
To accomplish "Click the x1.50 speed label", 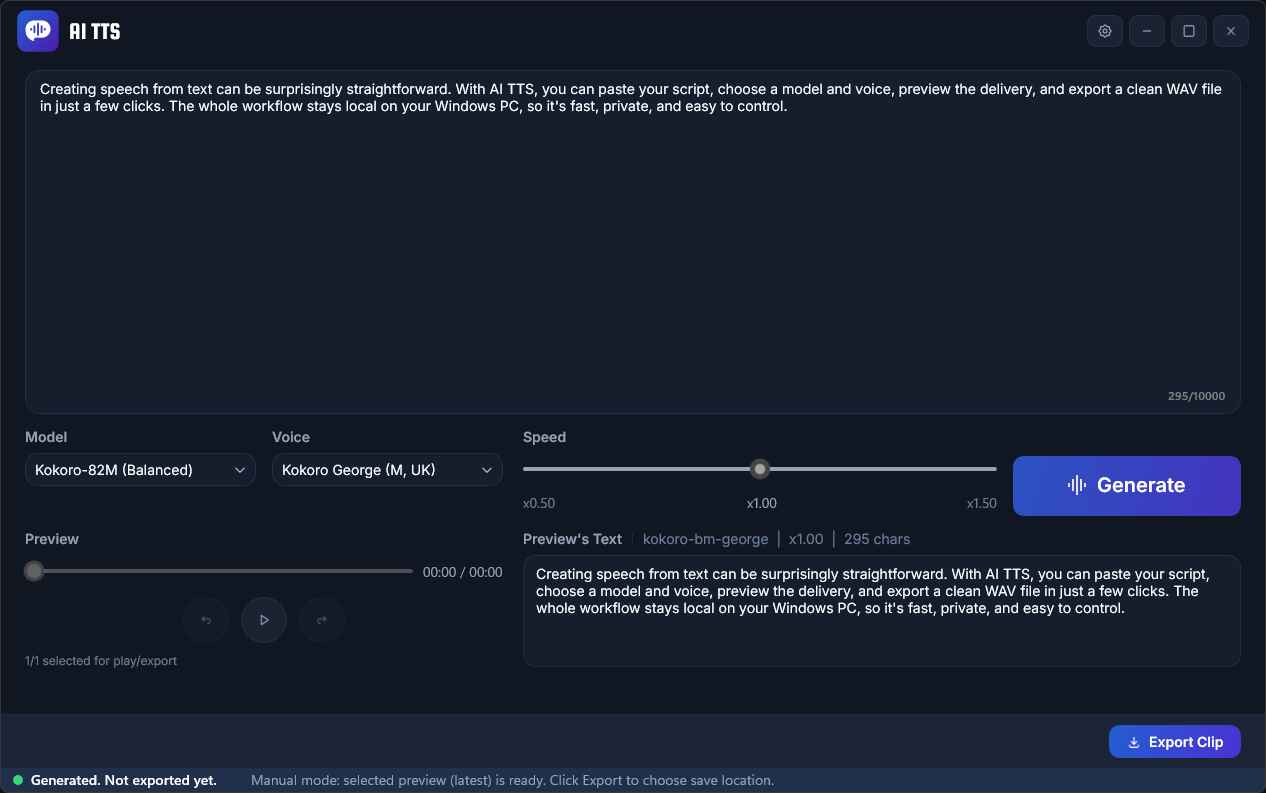I will click(981, 503).
